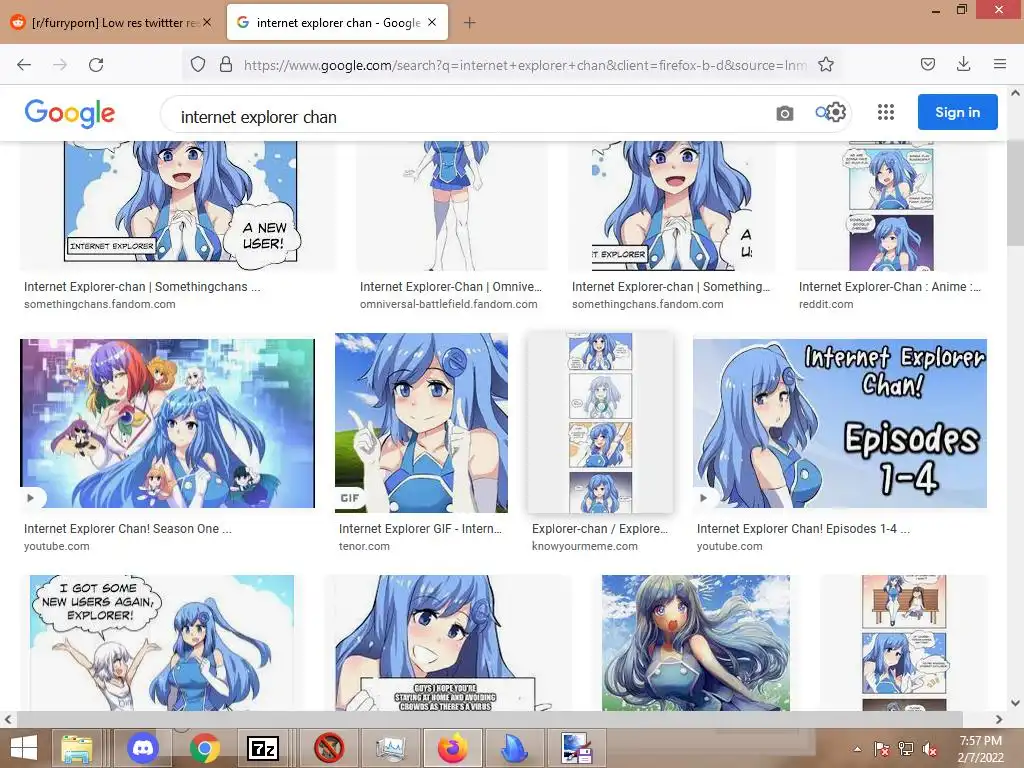The height and width of the screenshot is (768, 1024).
Task: Open the performance monitor taskbar icon
Action: [392, 748]
